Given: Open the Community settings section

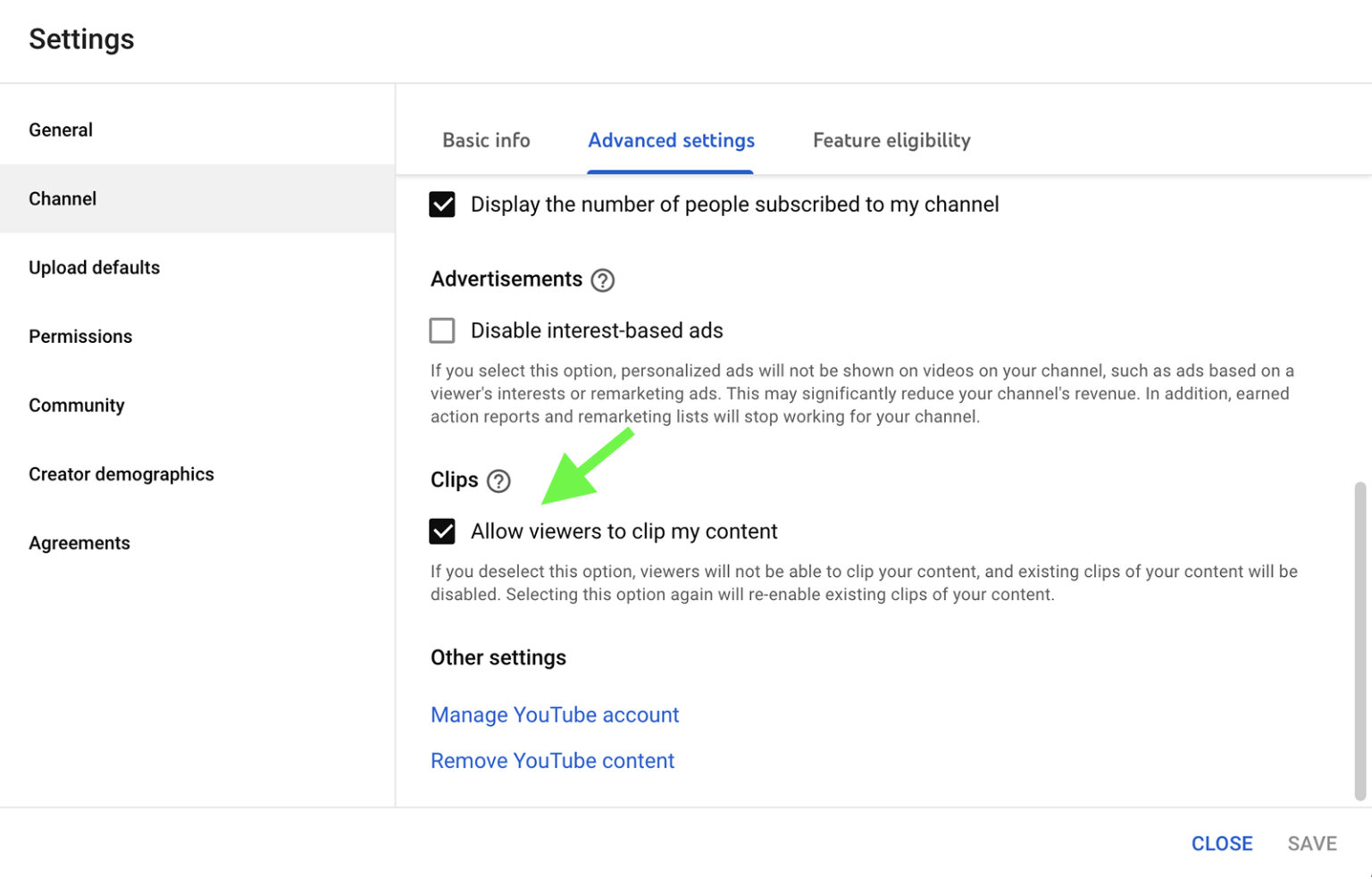Looking at the screenshot, I should pos(76,405).
